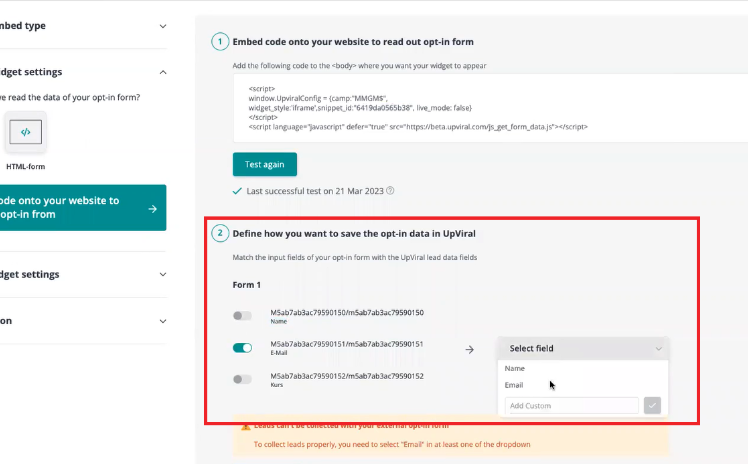Viewport: 748px width, 464px height.
Task: Click the Form 1 heading
Action: coord(247,285)
